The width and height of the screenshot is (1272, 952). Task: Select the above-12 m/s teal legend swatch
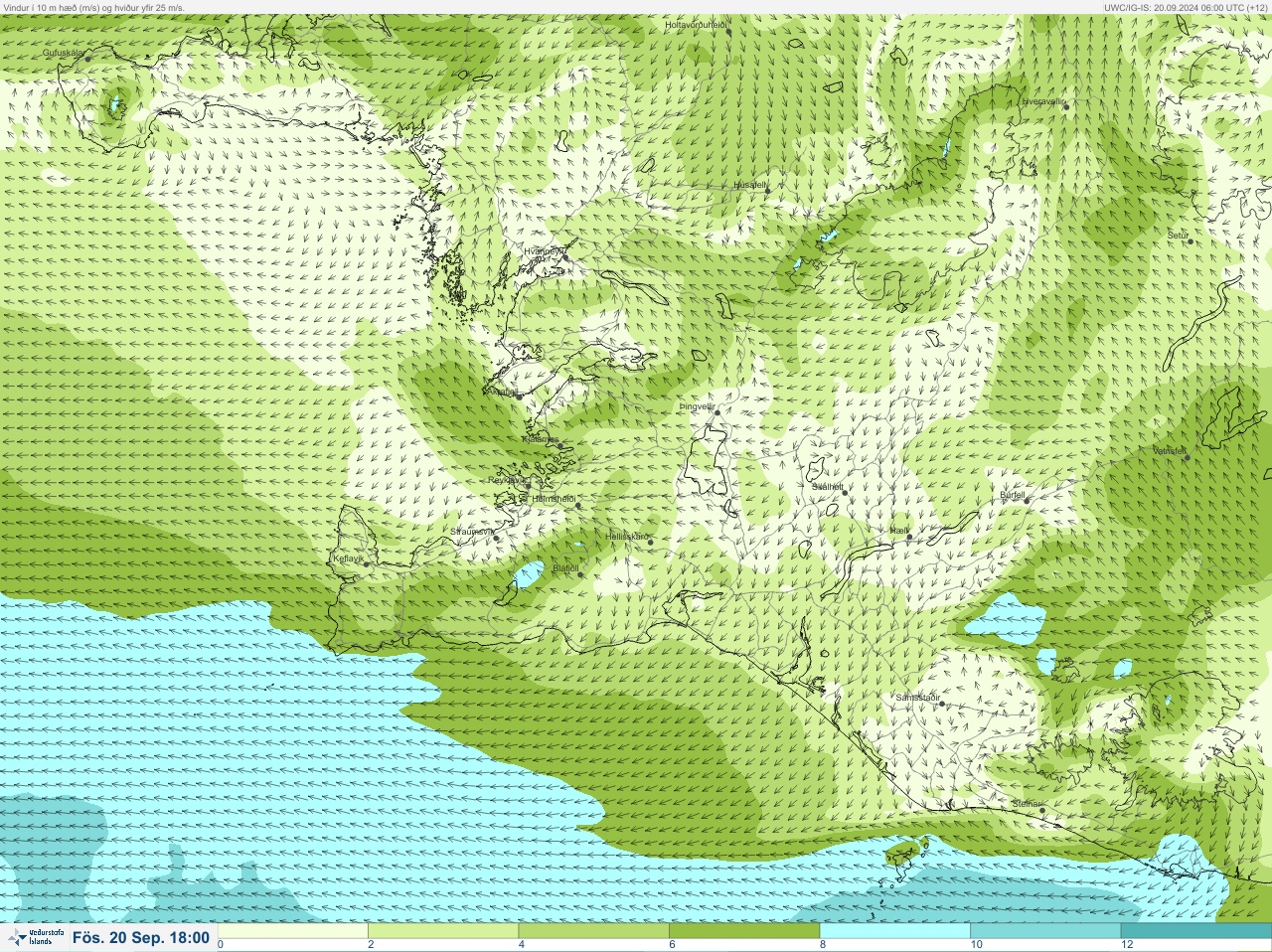1195,931
